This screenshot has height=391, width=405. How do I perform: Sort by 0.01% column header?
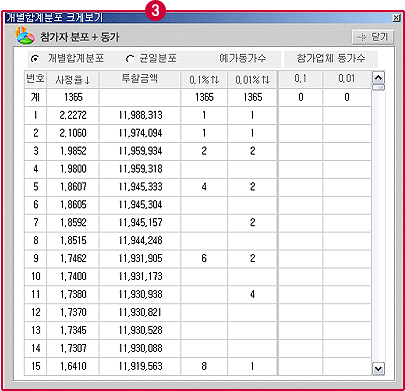(252, 79)
